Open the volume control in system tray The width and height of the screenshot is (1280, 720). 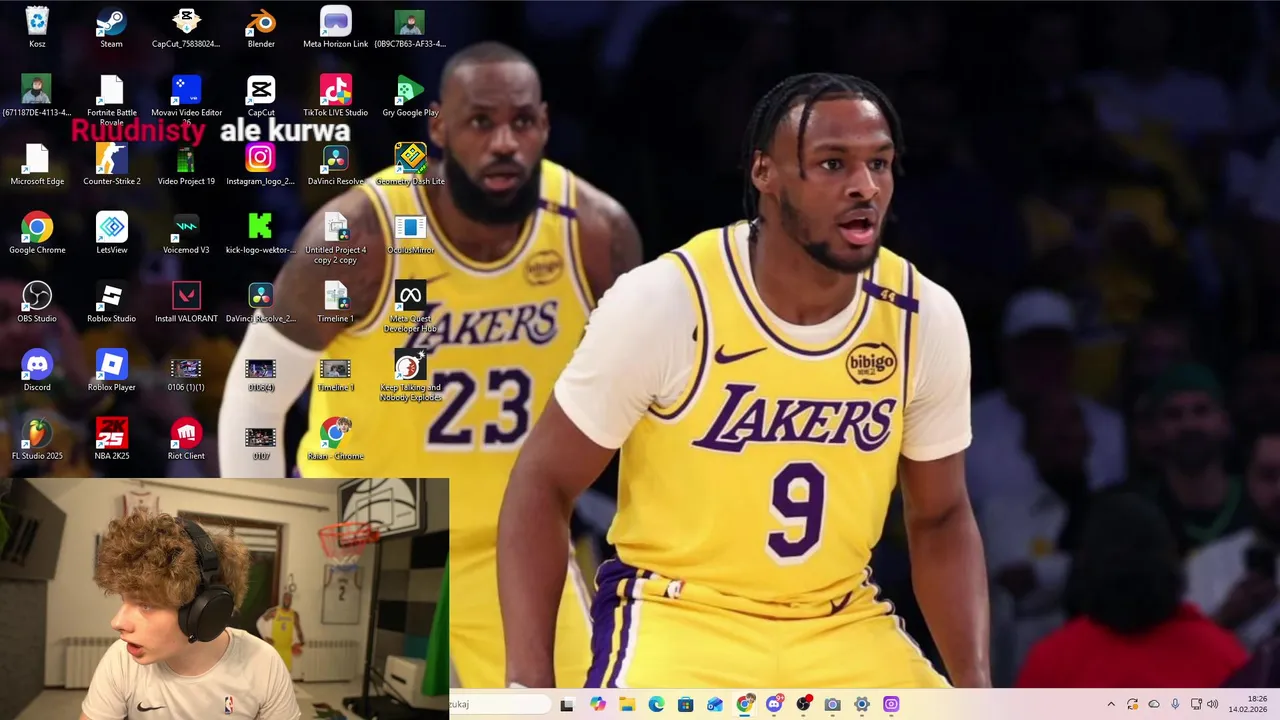[x=1212, y=704]
